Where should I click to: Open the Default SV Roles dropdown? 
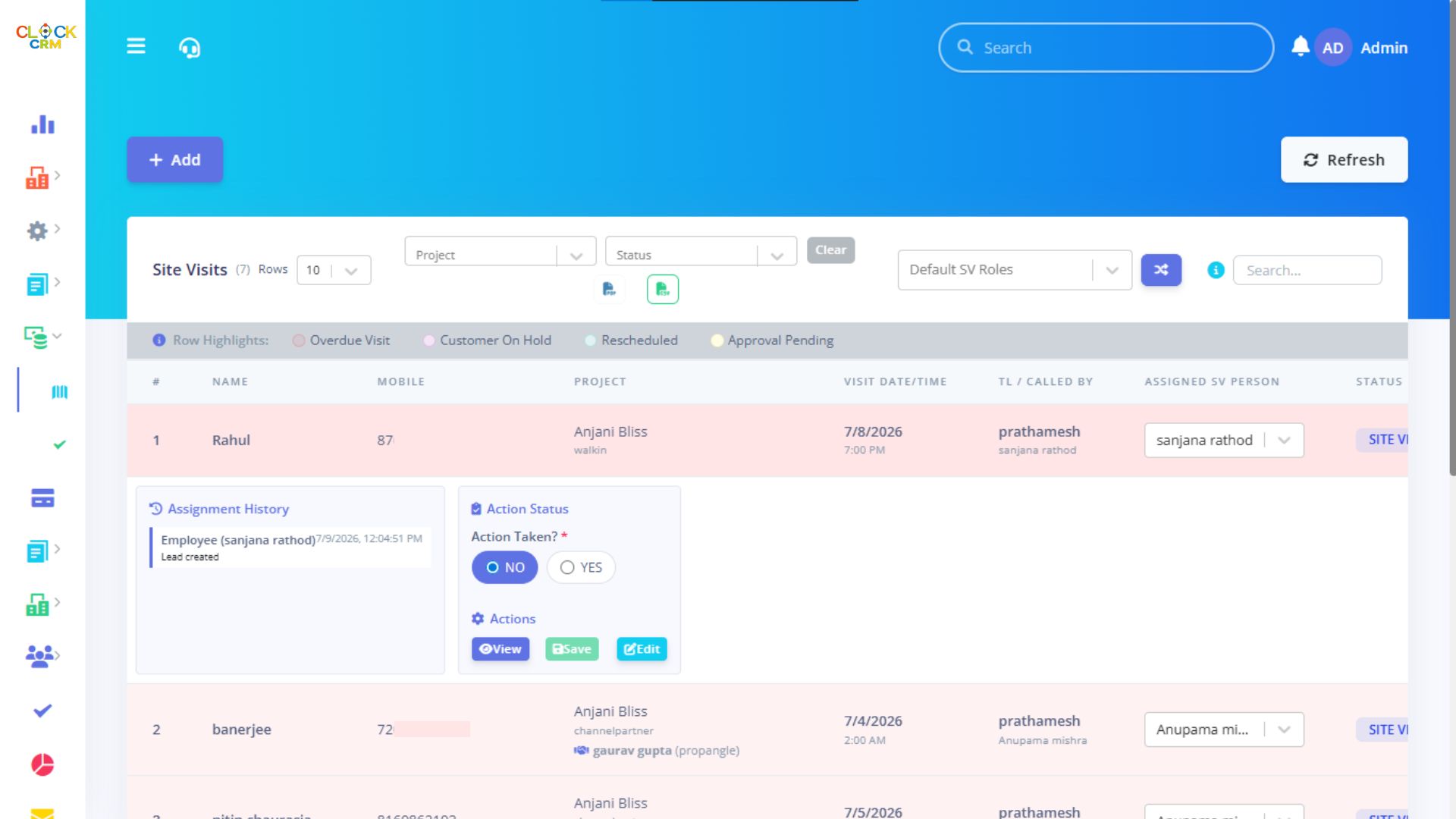tap(1015, 270)
